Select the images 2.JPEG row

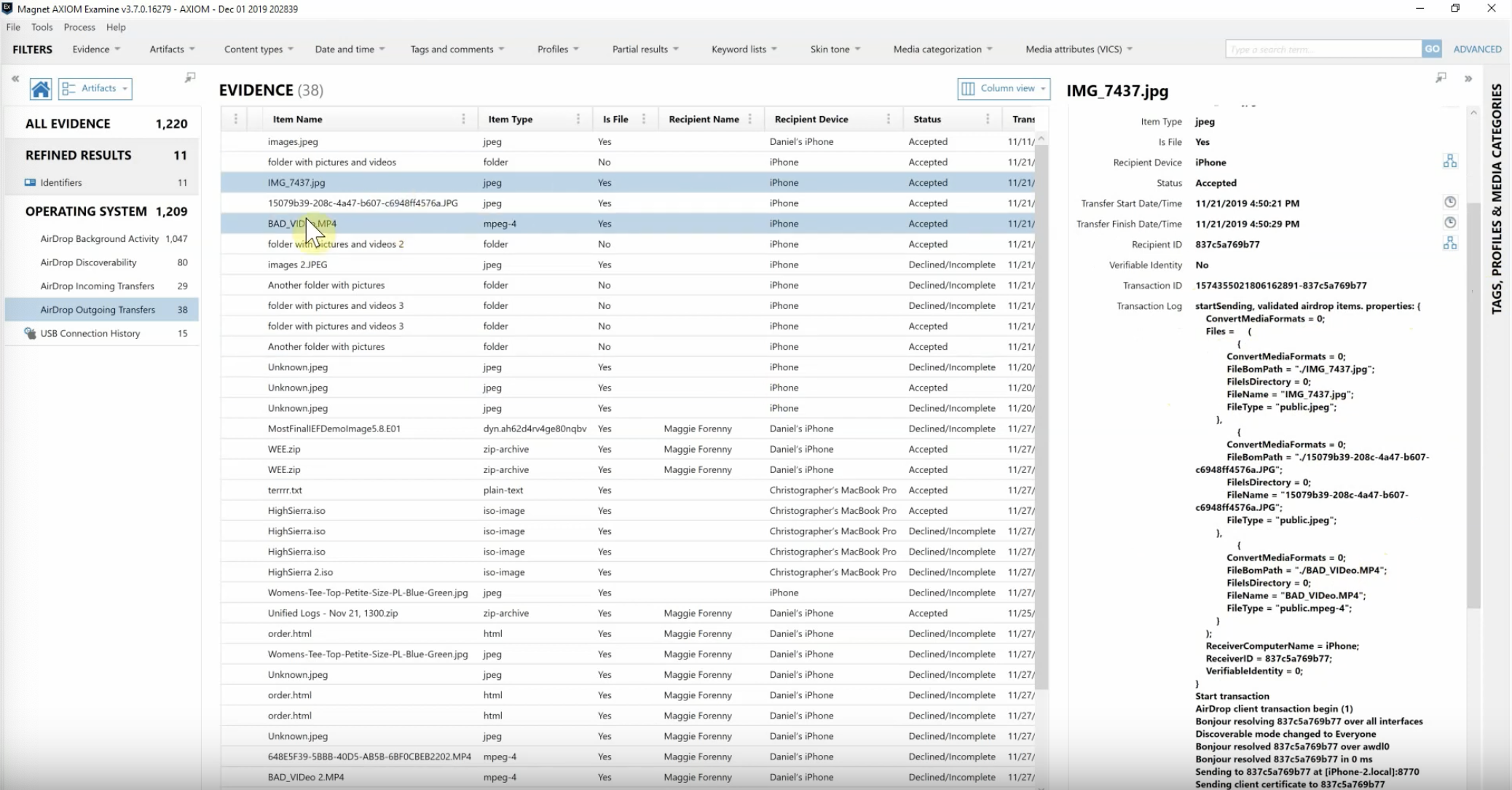627,265
